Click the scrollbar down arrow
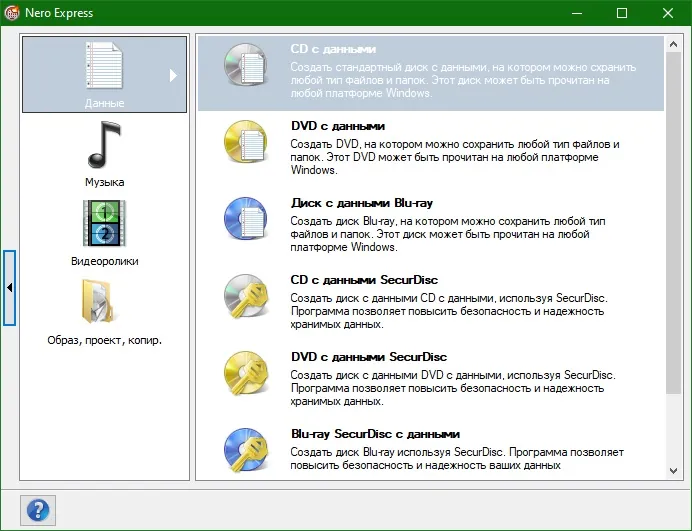This screenshot has width=692, height=531. pyautogui.click(x=673, y=471)
